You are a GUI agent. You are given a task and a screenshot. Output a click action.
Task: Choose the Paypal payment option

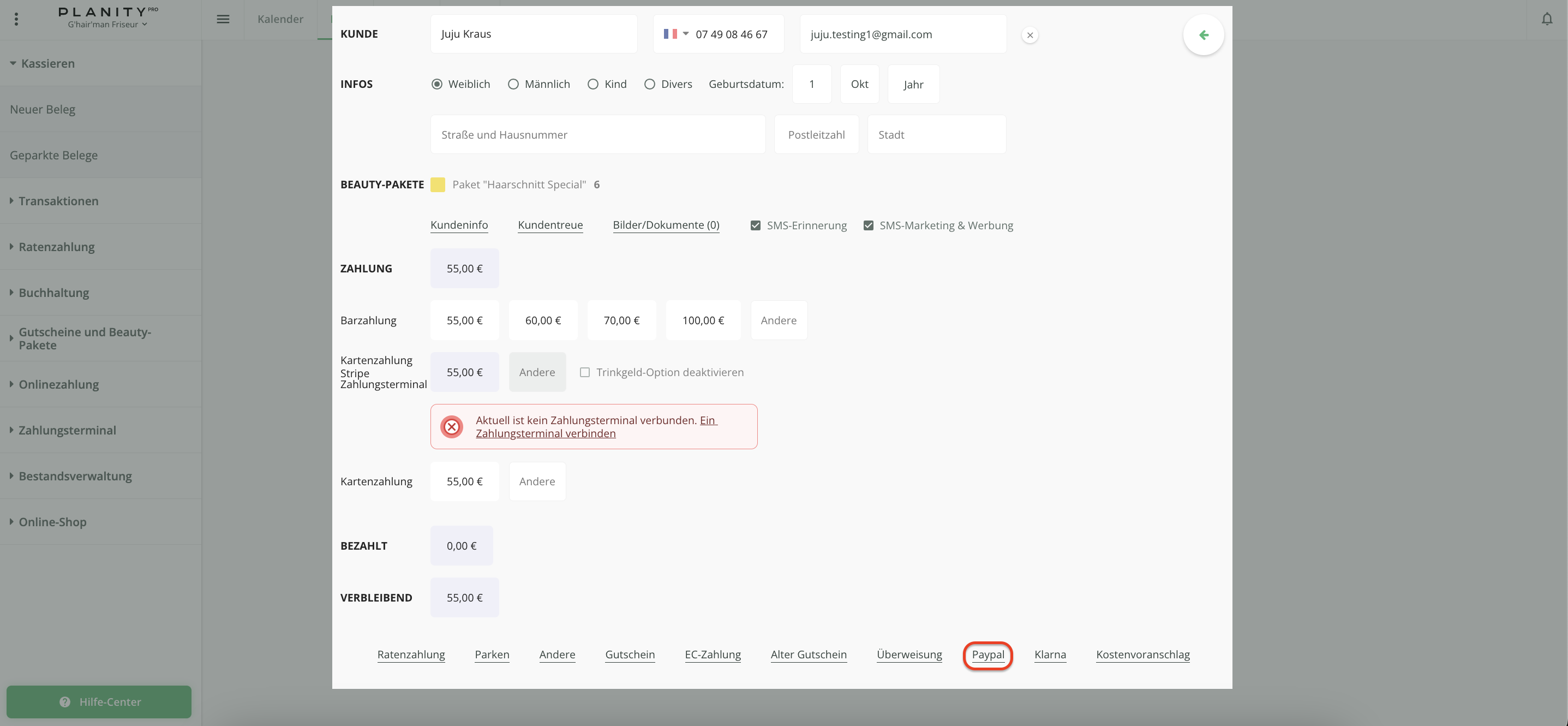tap(988, 654)
